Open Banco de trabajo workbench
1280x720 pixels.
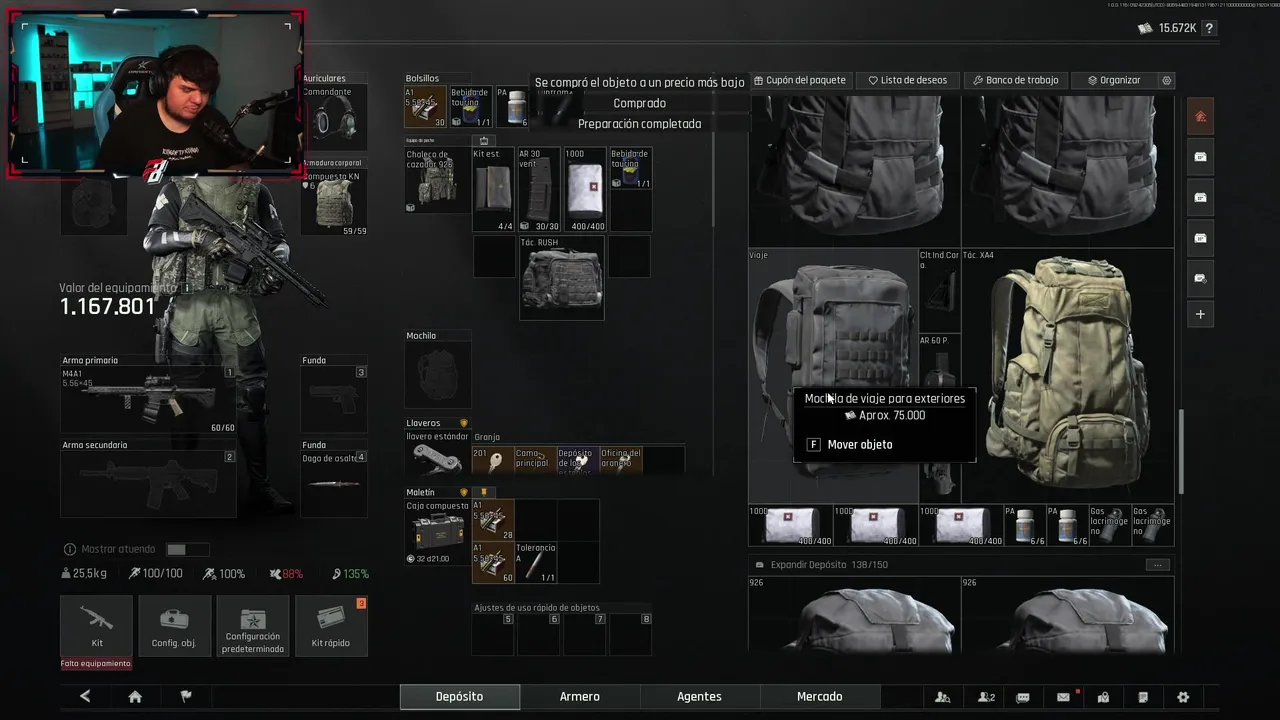(1015, 80)
